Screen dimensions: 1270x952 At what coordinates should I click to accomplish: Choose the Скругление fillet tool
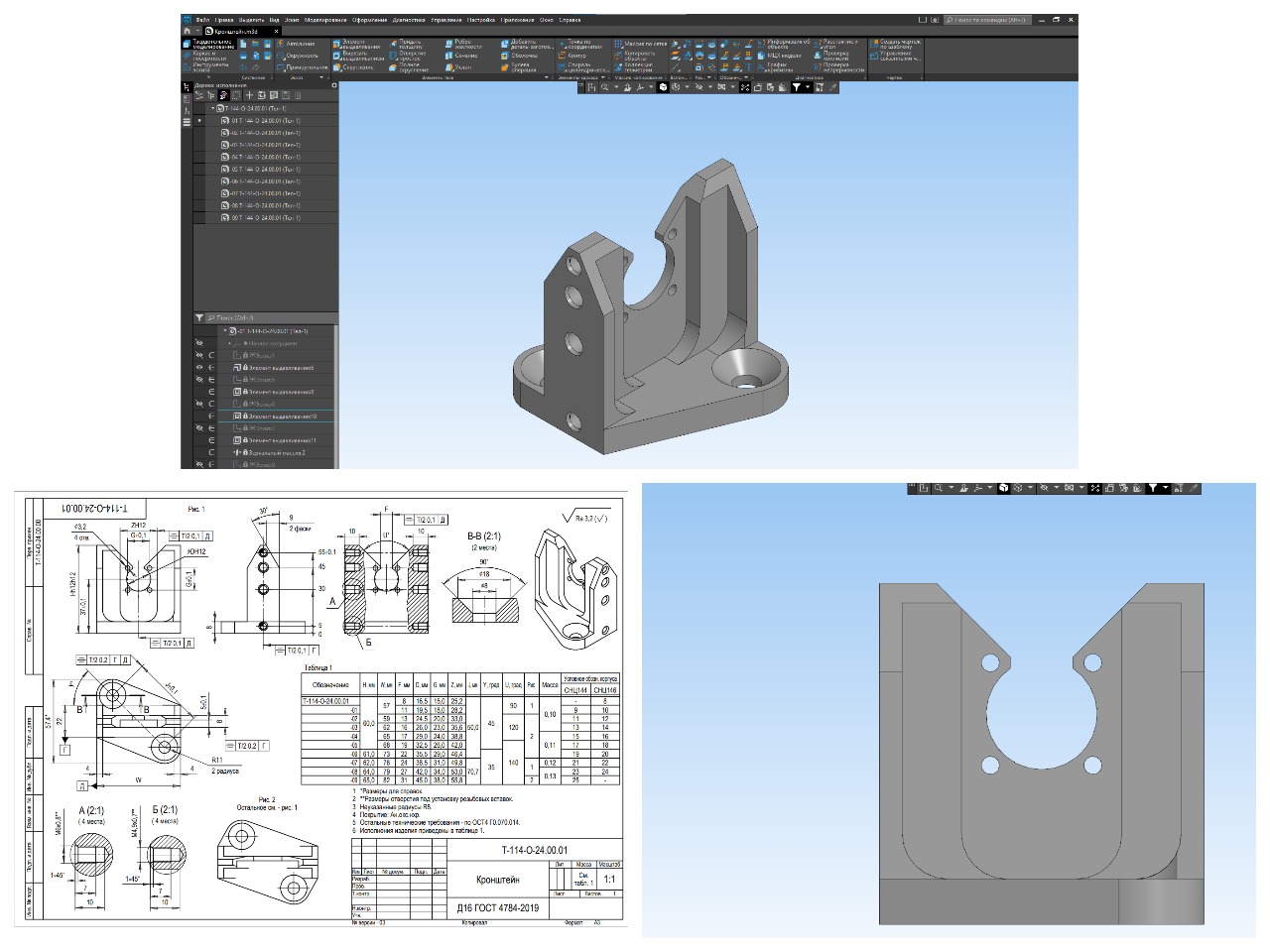(353, 67)
